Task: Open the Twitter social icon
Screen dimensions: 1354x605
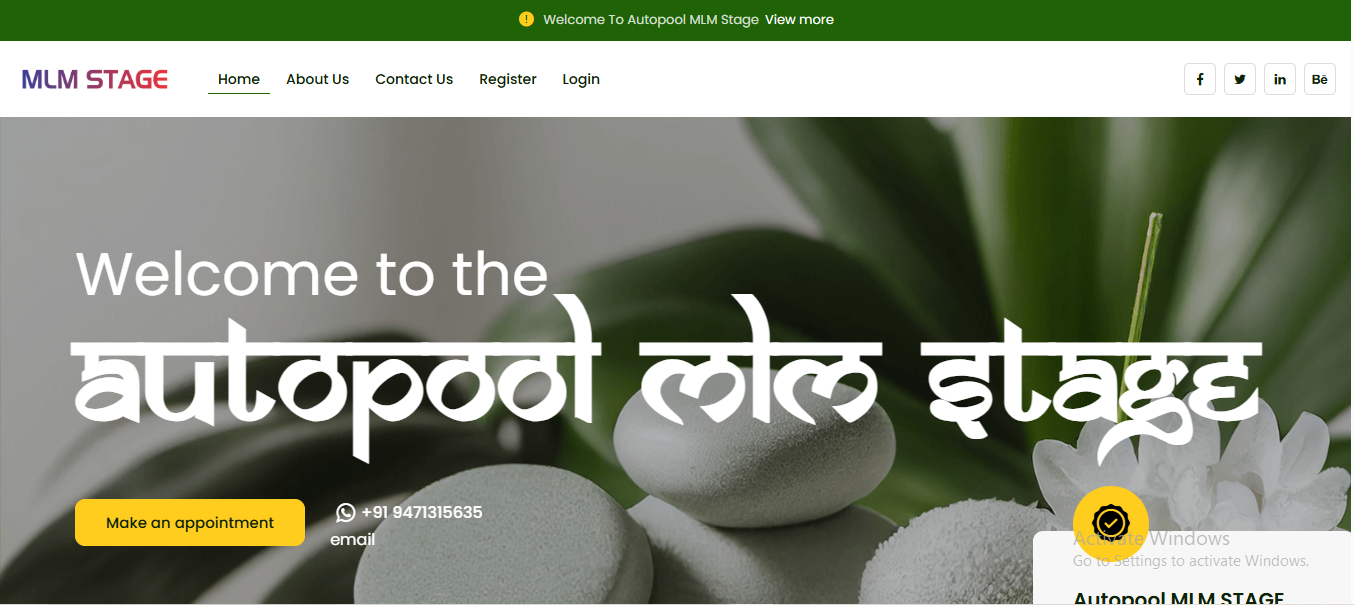Action: point(1239,79)
